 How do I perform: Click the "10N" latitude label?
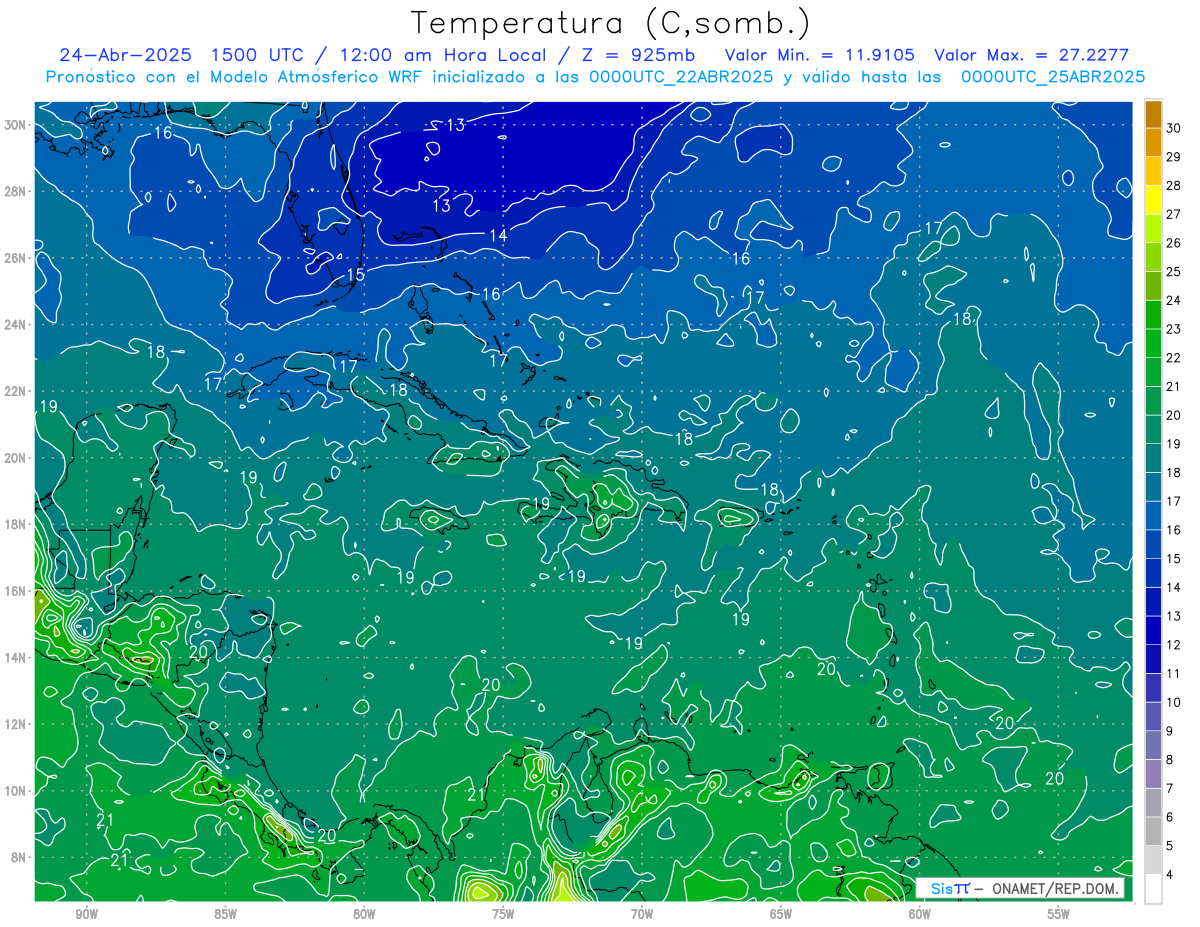click(15, 790)
